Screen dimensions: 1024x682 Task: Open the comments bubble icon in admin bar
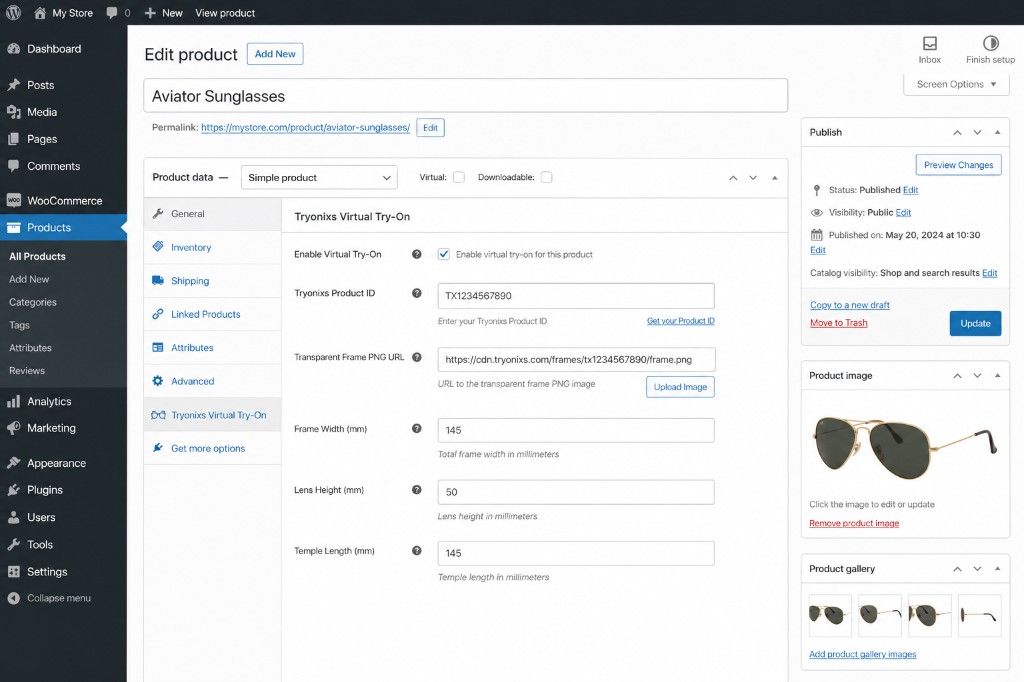[x=112, y=12]
